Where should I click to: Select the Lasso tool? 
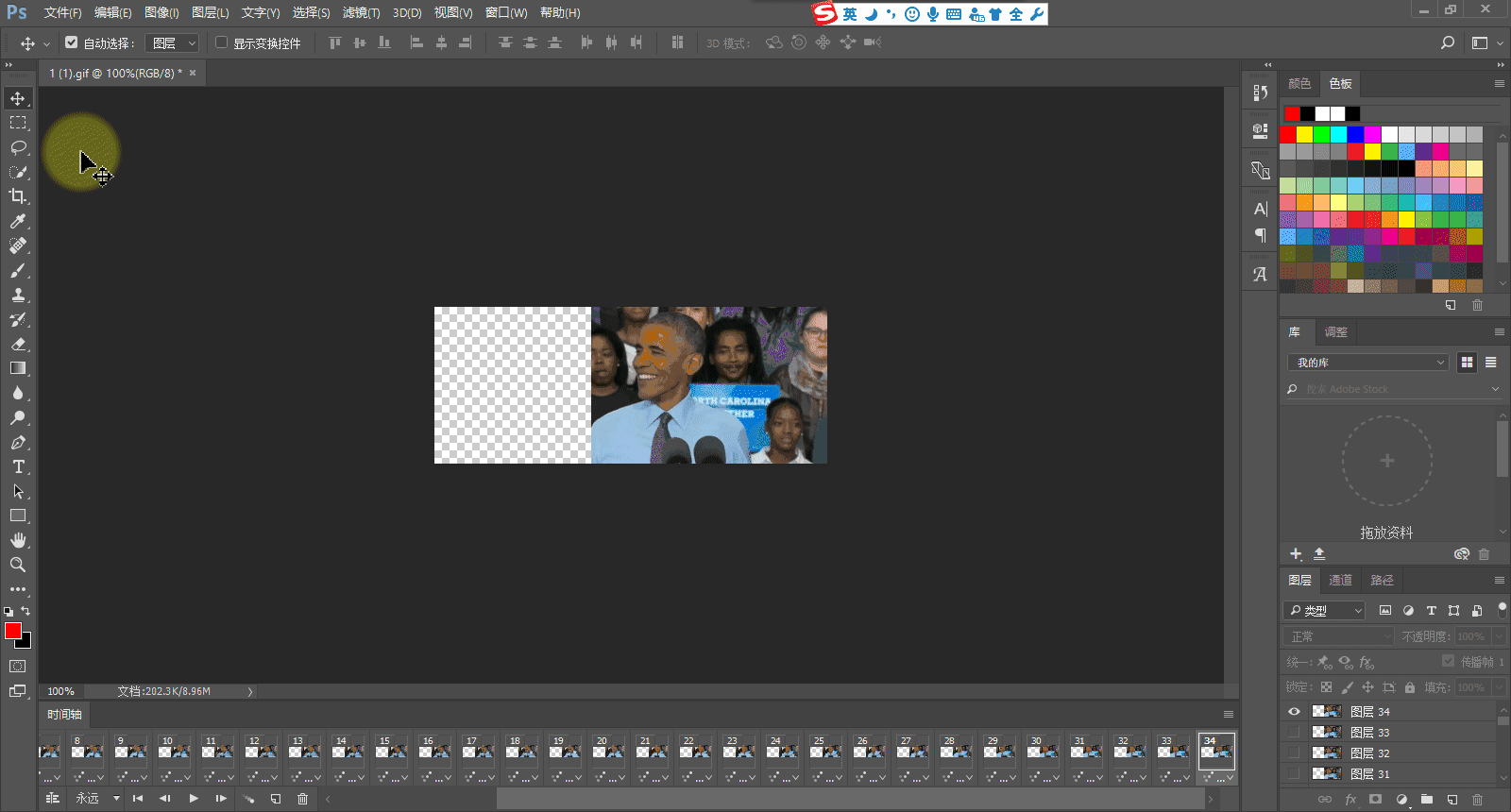click(18, 147)
